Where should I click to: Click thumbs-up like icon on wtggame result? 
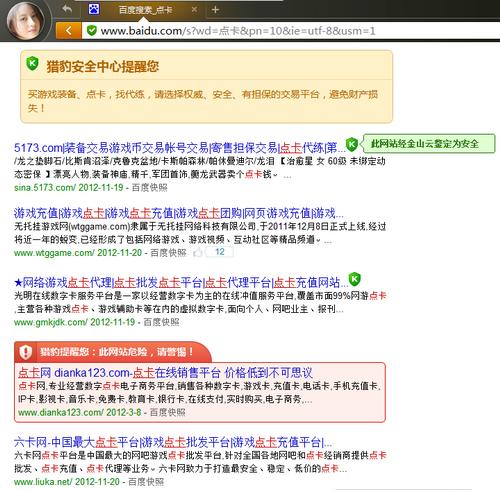198,253
